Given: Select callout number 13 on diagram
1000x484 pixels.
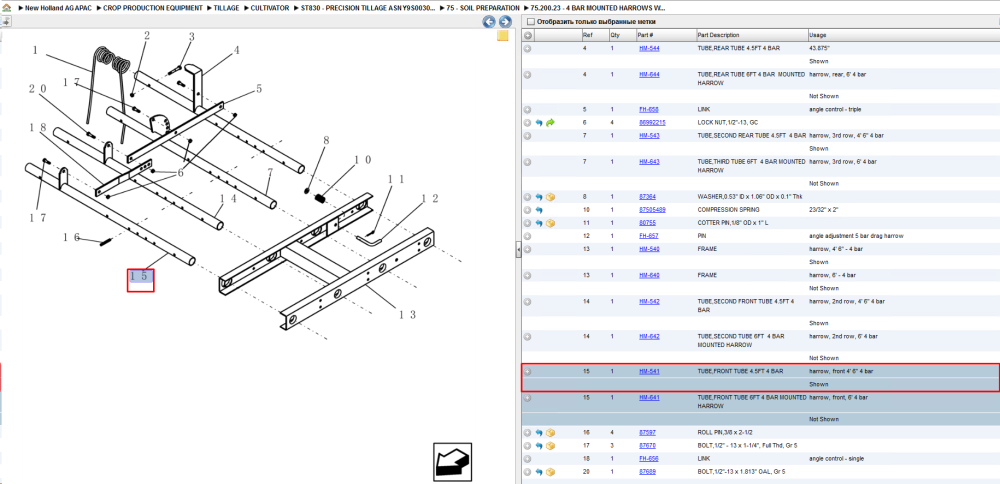Looking at the screenshot, I should [408, 314].
